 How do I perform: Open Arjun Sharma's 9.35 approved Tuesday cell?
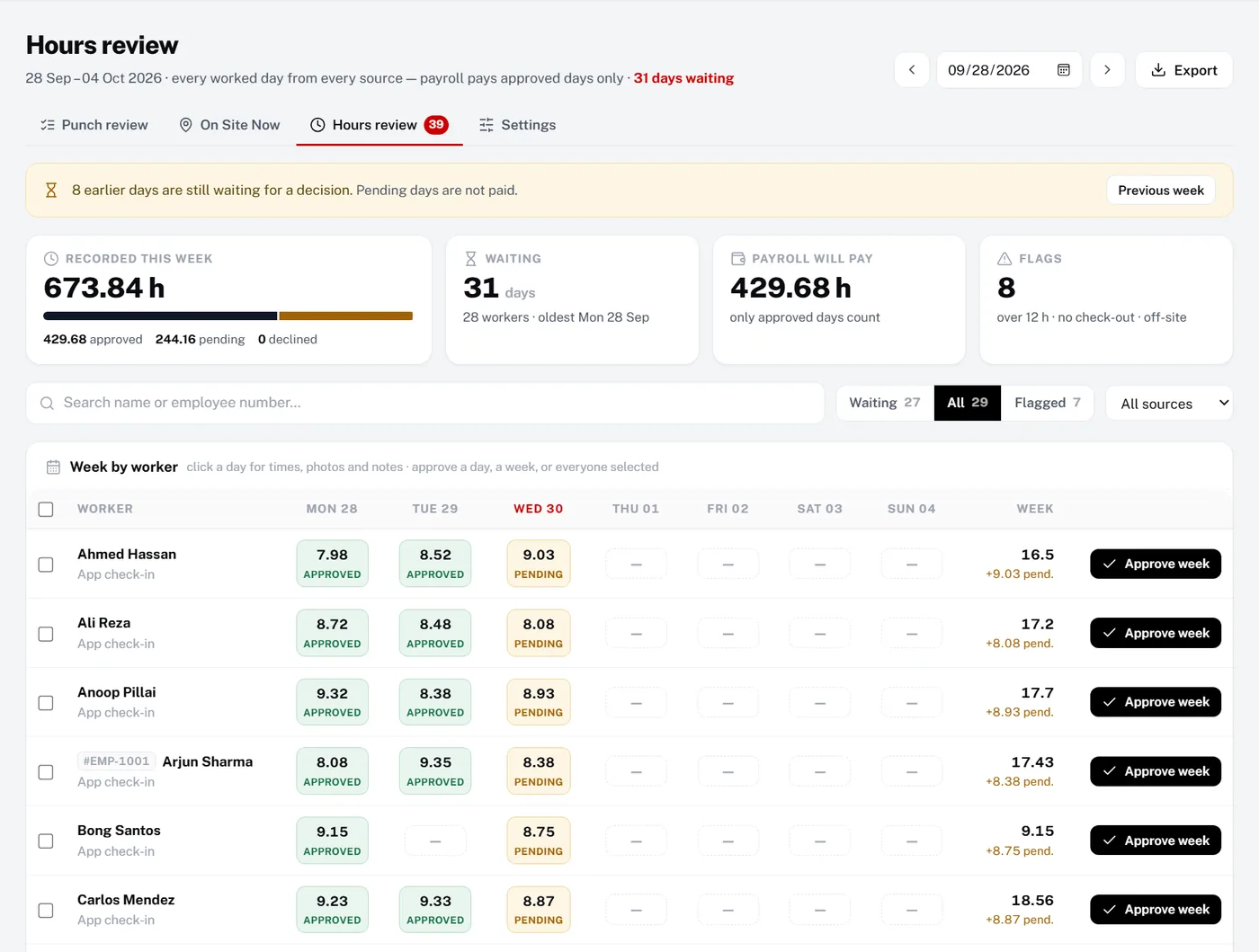435,771
